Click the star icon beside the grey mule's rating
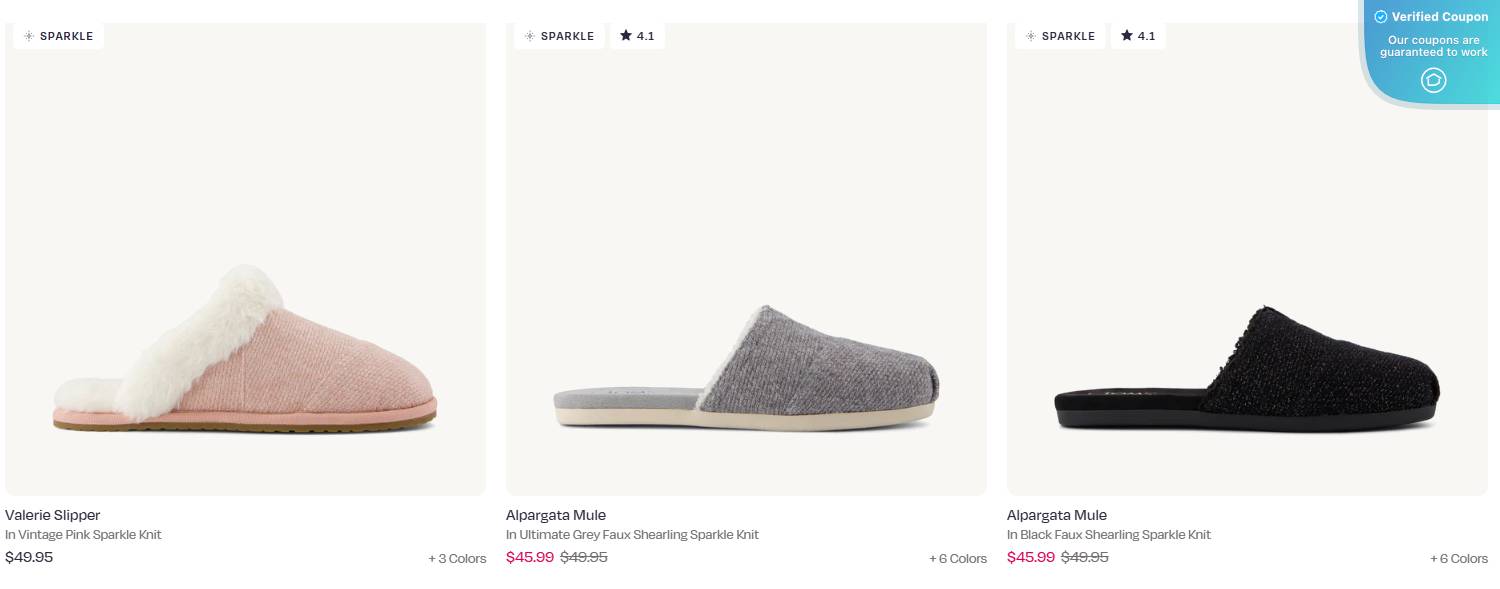Viewport: 1500px width, 589px height. click(x=625, y=35)
